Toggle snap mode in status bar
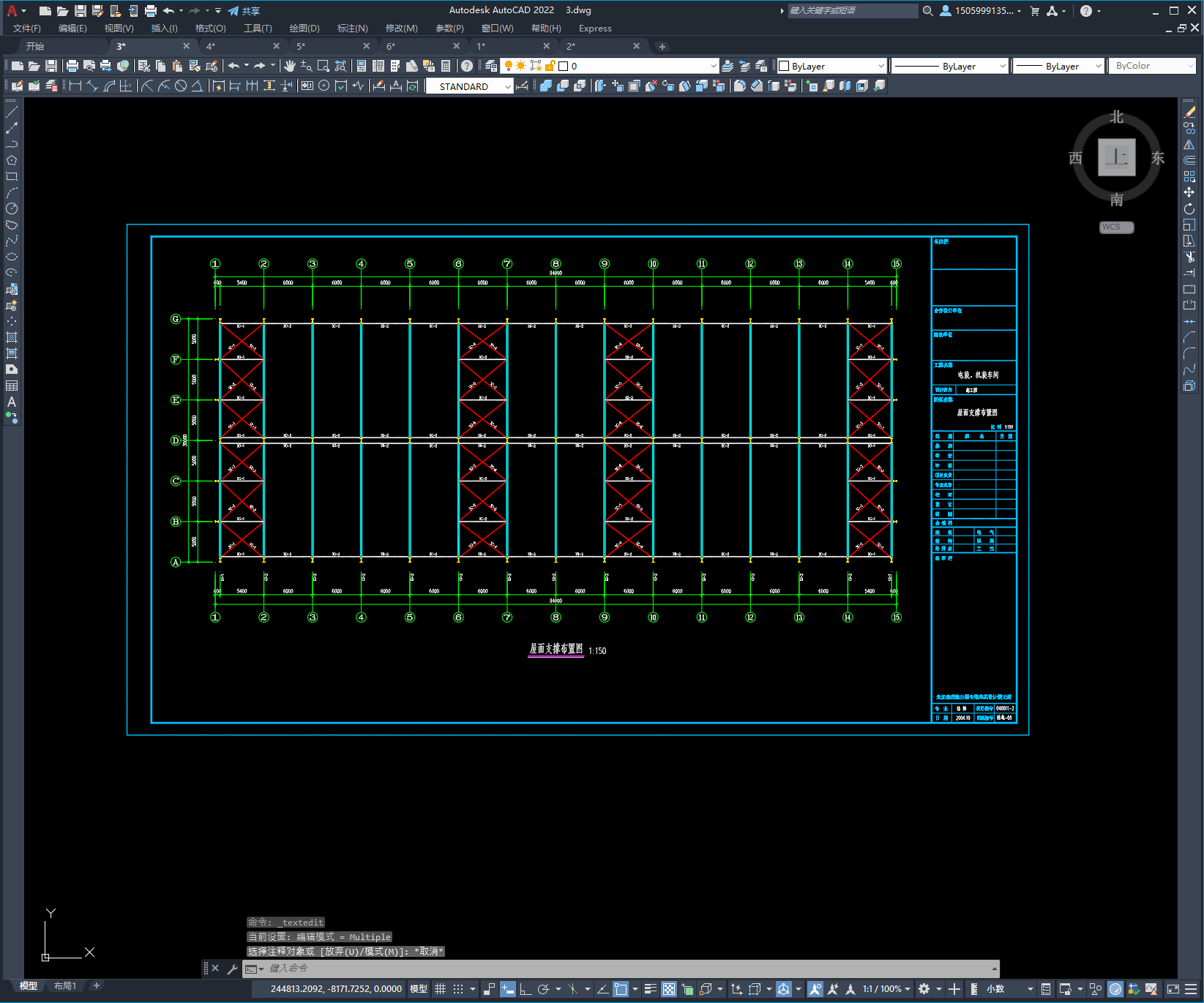The height and width of the screenshot is (1003, 1204). click(x=458, y=989)
